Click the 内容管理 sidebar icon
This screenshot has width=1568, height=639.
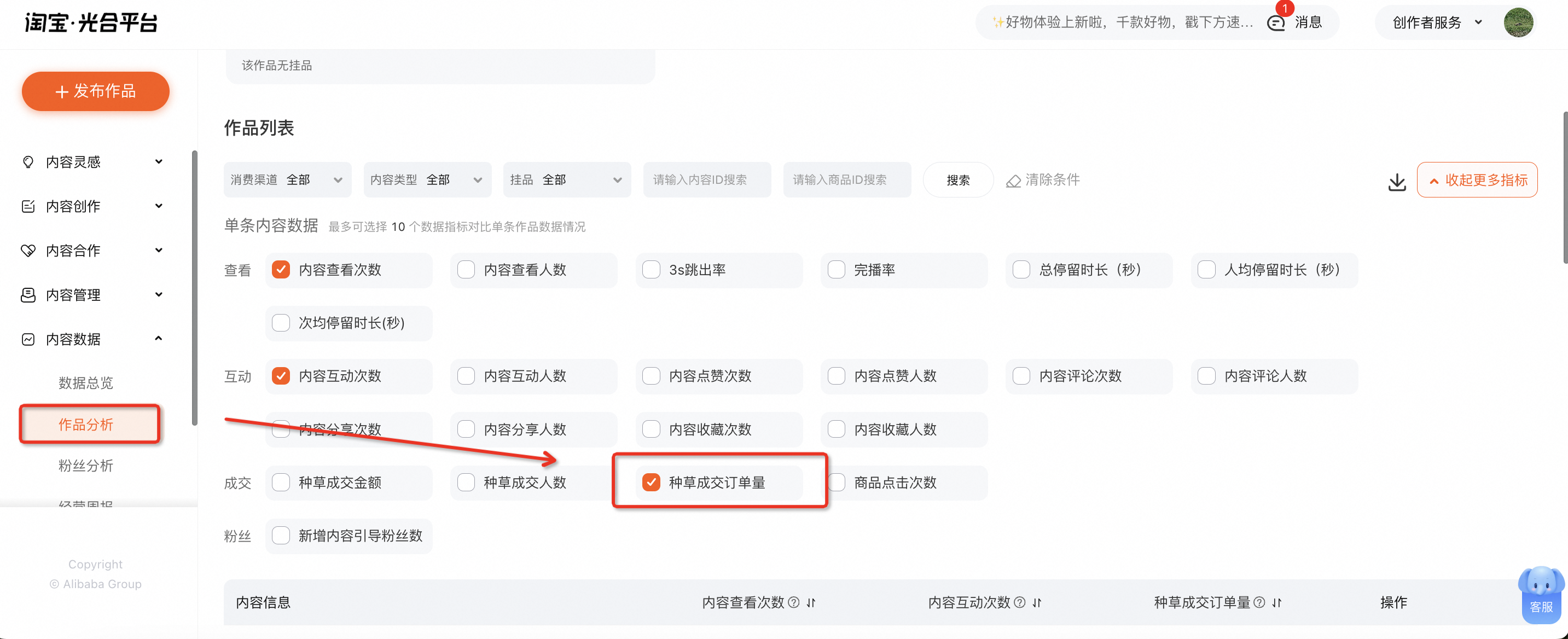point(28,294)
